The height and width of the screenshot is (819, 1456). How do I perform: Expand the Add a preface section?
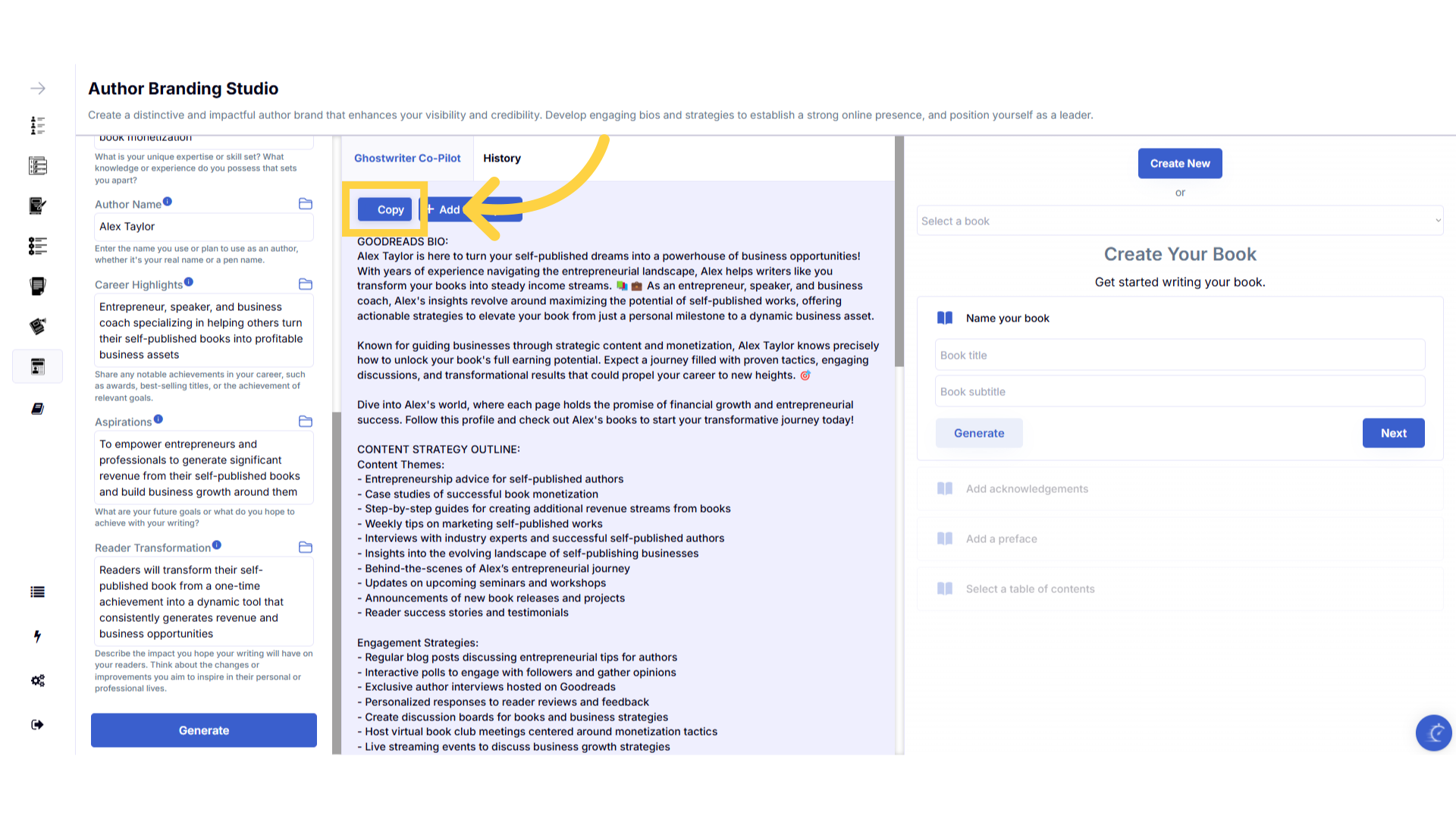click(1001, 539)
